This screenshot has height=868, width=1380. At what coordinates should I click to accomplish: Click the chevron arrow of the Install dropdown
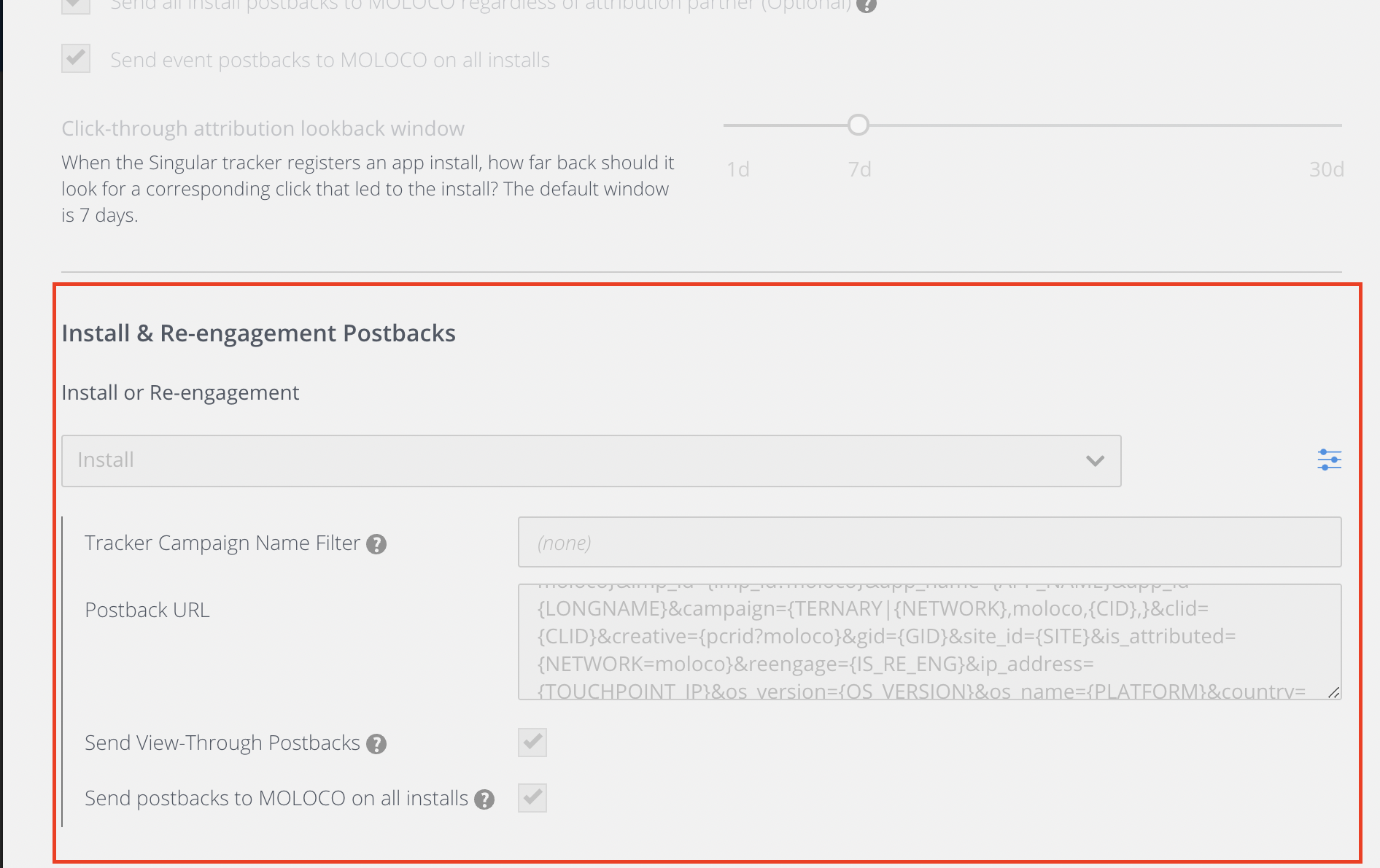[1095, 461]
